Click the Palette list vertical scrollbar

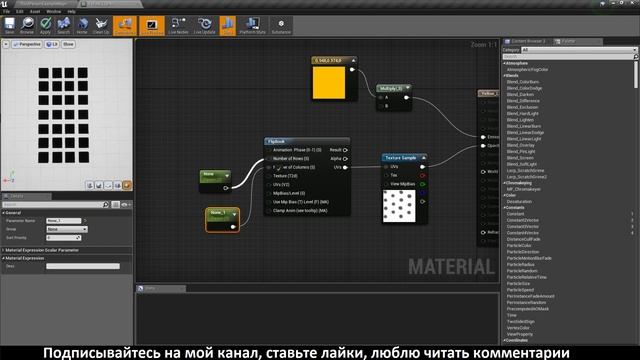636,74
